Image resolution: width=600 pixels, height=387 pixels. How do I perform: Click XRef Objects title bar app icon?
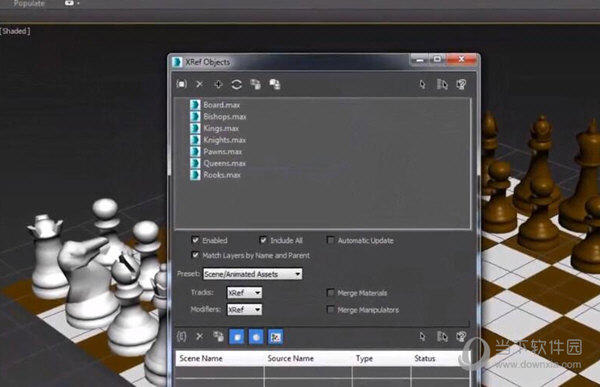click(x=177, y=62)
